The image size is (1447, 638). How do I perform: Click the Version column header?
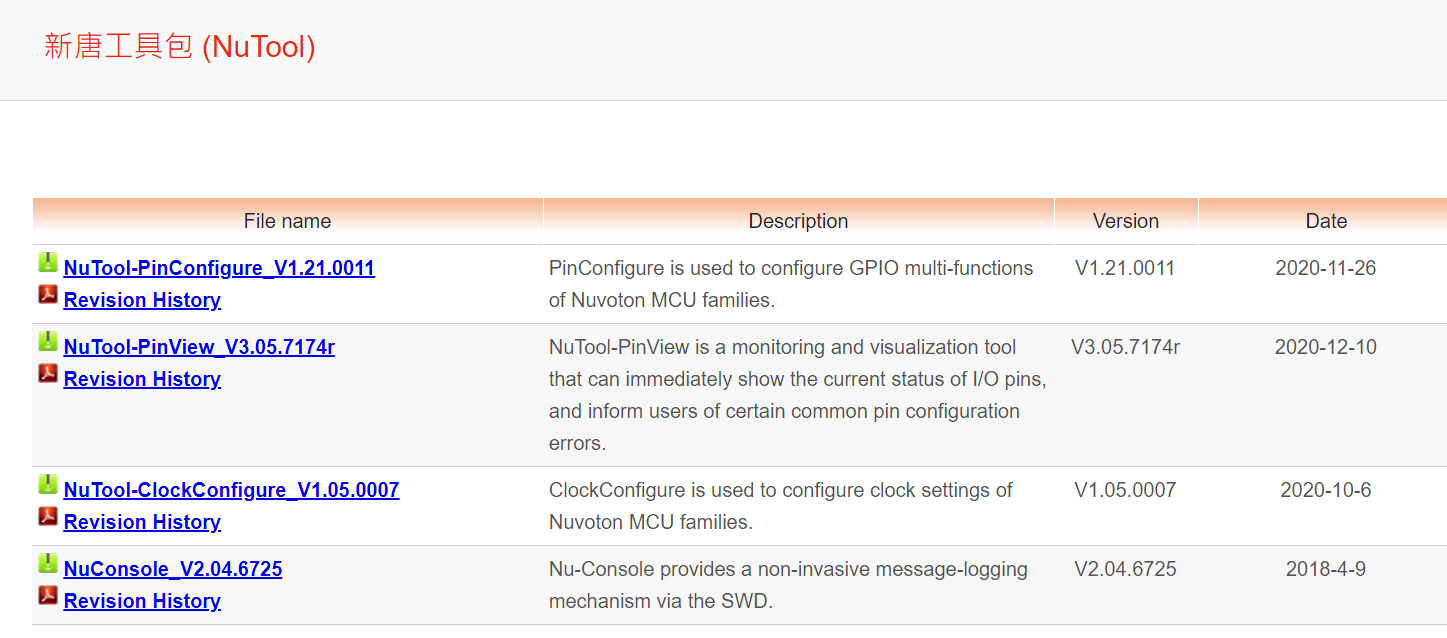(1125, 221)
